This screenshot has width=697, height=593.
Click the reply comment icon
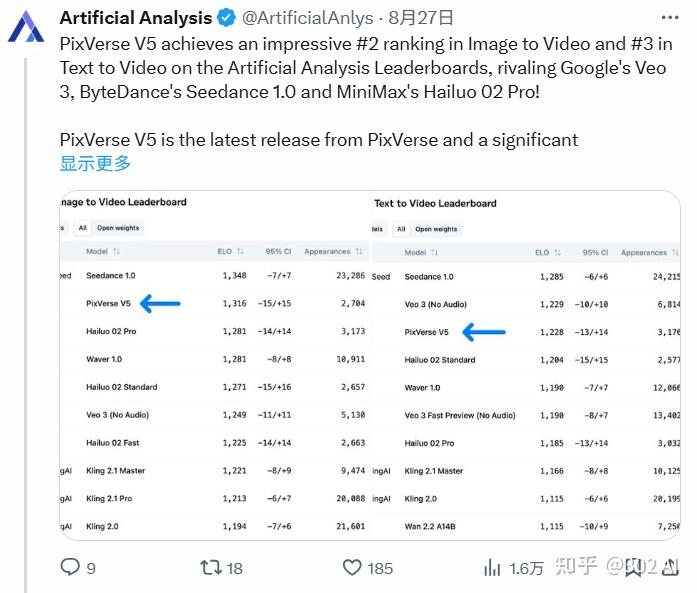click(x=70, y=567)
